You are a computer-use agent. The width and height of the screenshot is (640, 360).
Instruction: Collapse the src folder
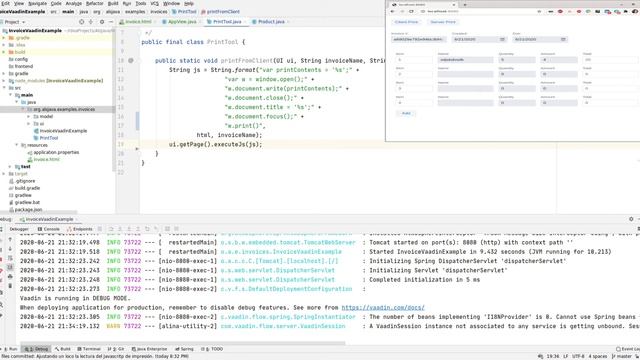click(4, 88)
